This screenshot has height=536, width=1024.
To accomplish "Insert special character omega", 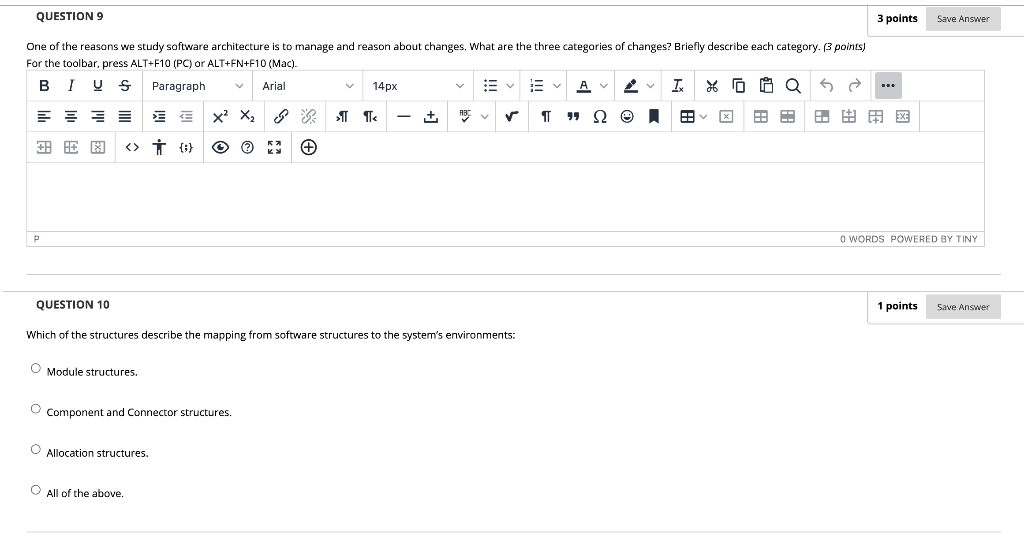I will 600,116.
